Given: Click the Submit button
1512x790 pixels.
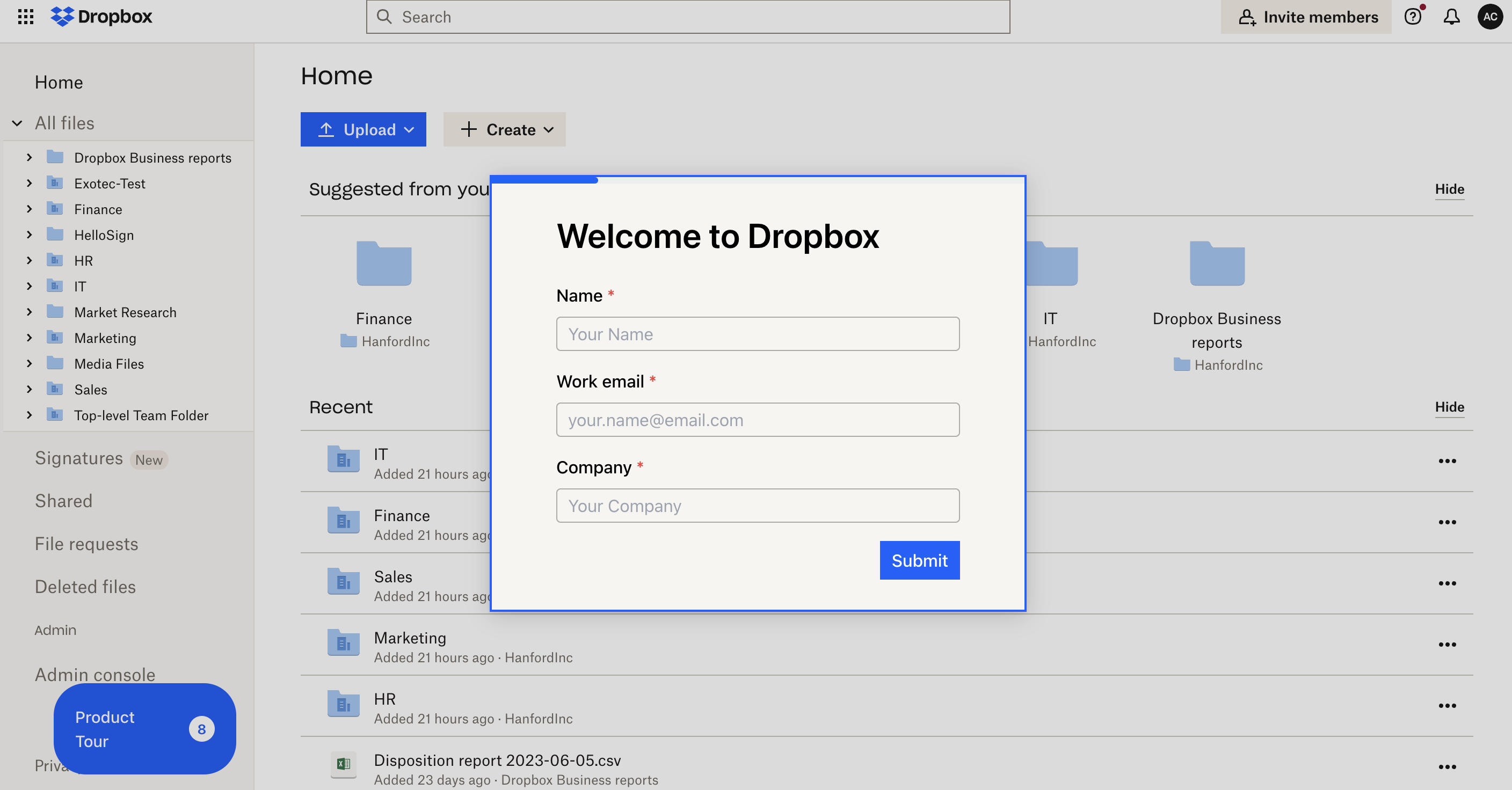Looking at the screenshot, I should coord(919,560).
